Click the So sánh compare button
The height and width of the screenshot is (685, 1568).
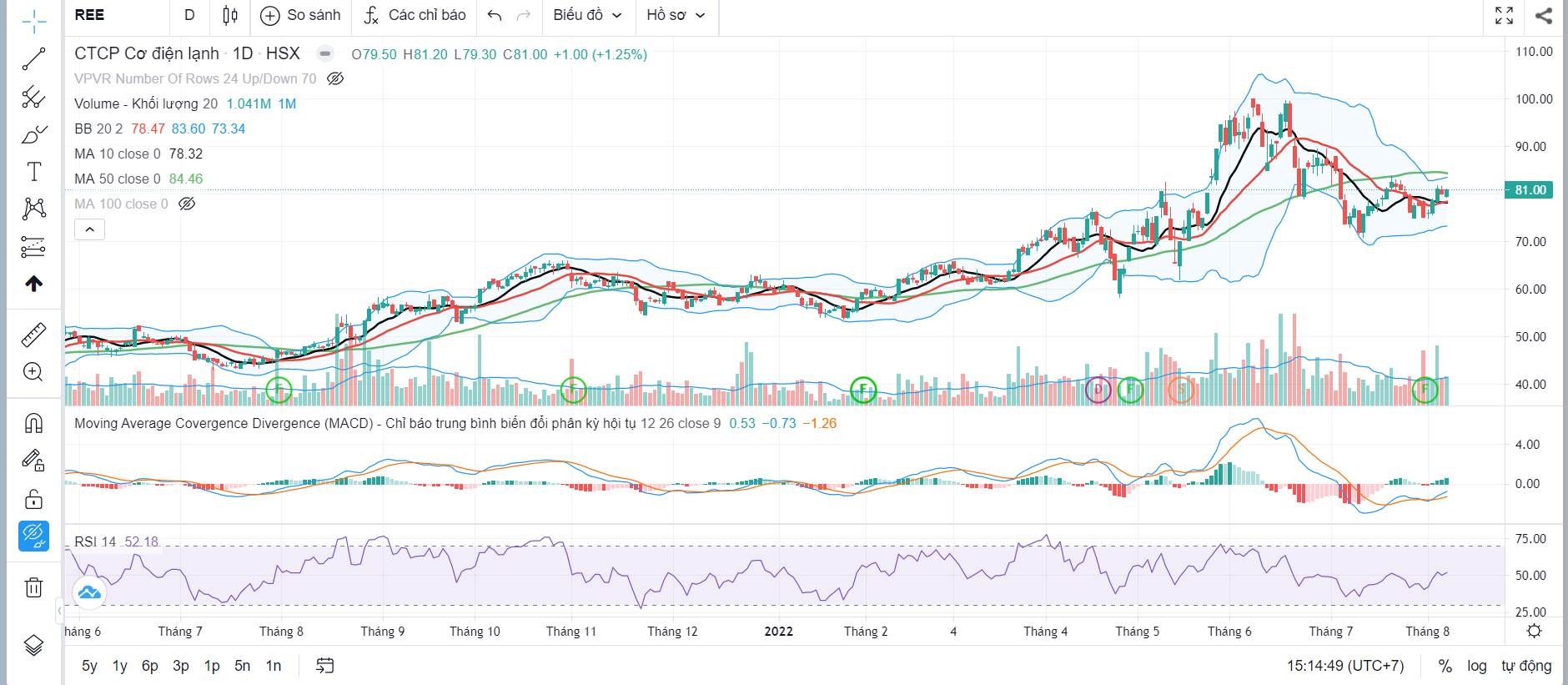point(300,15)
